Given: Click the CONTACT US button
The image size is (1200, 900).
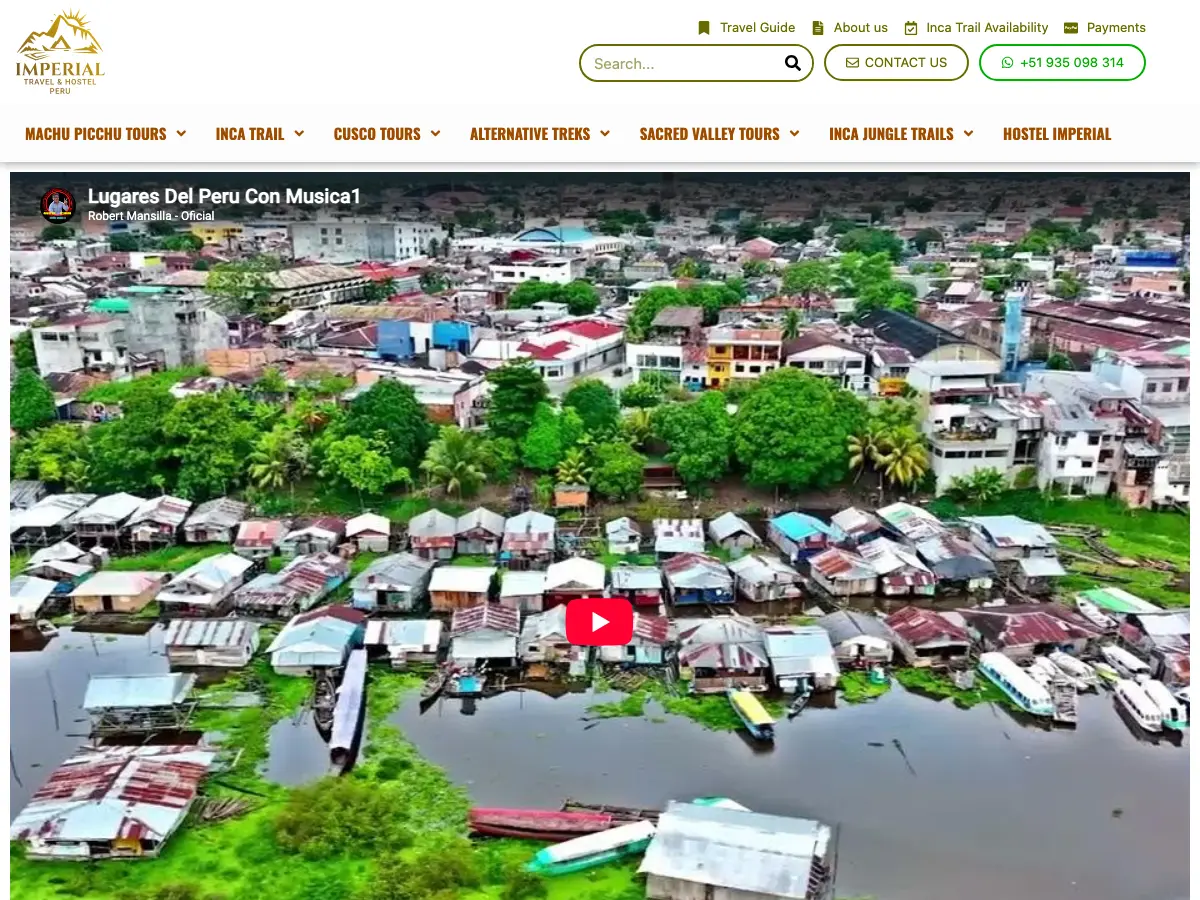Looking at the screenshot, I should click(x=896, y=62).
